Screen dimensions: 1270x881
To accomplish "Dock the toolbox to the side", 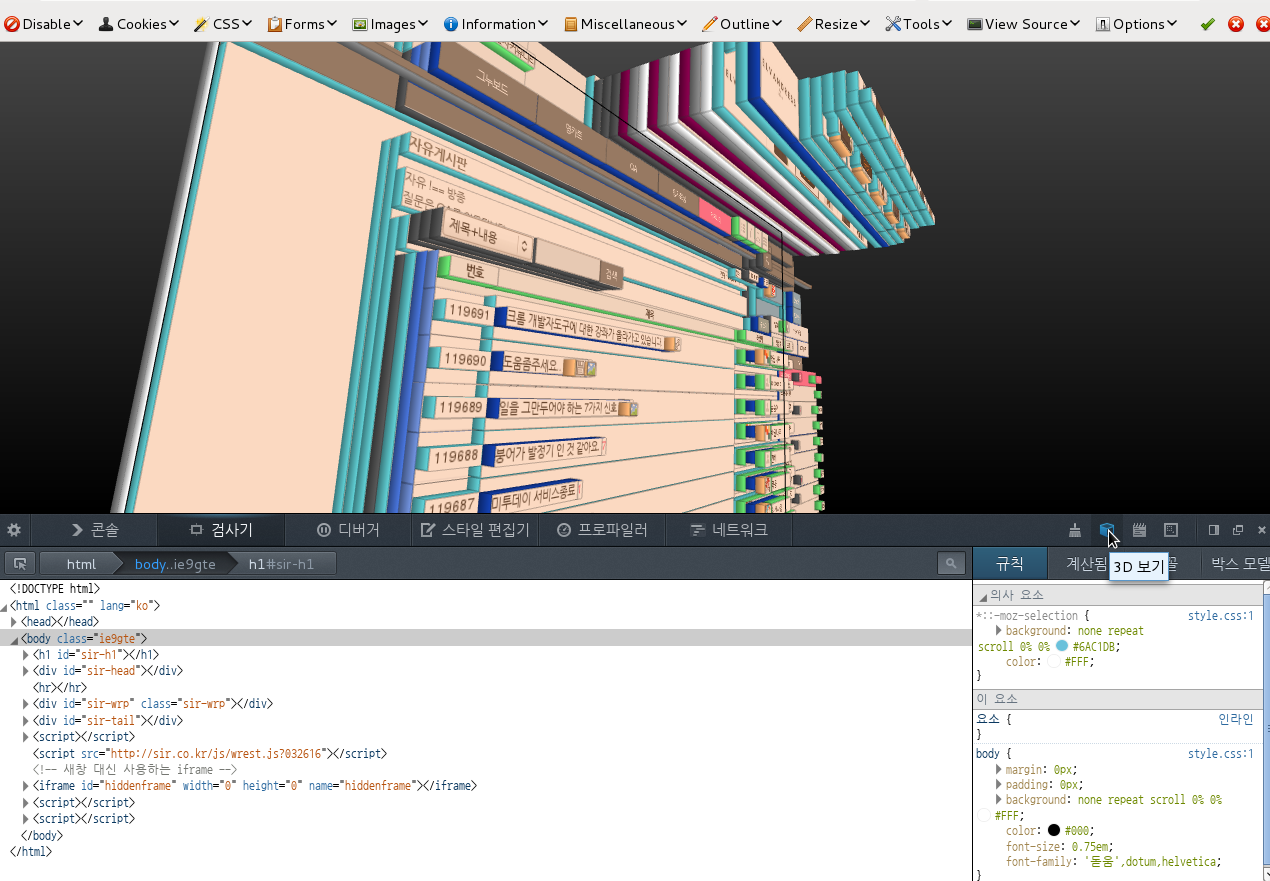I will click(x=1214, y=530).
